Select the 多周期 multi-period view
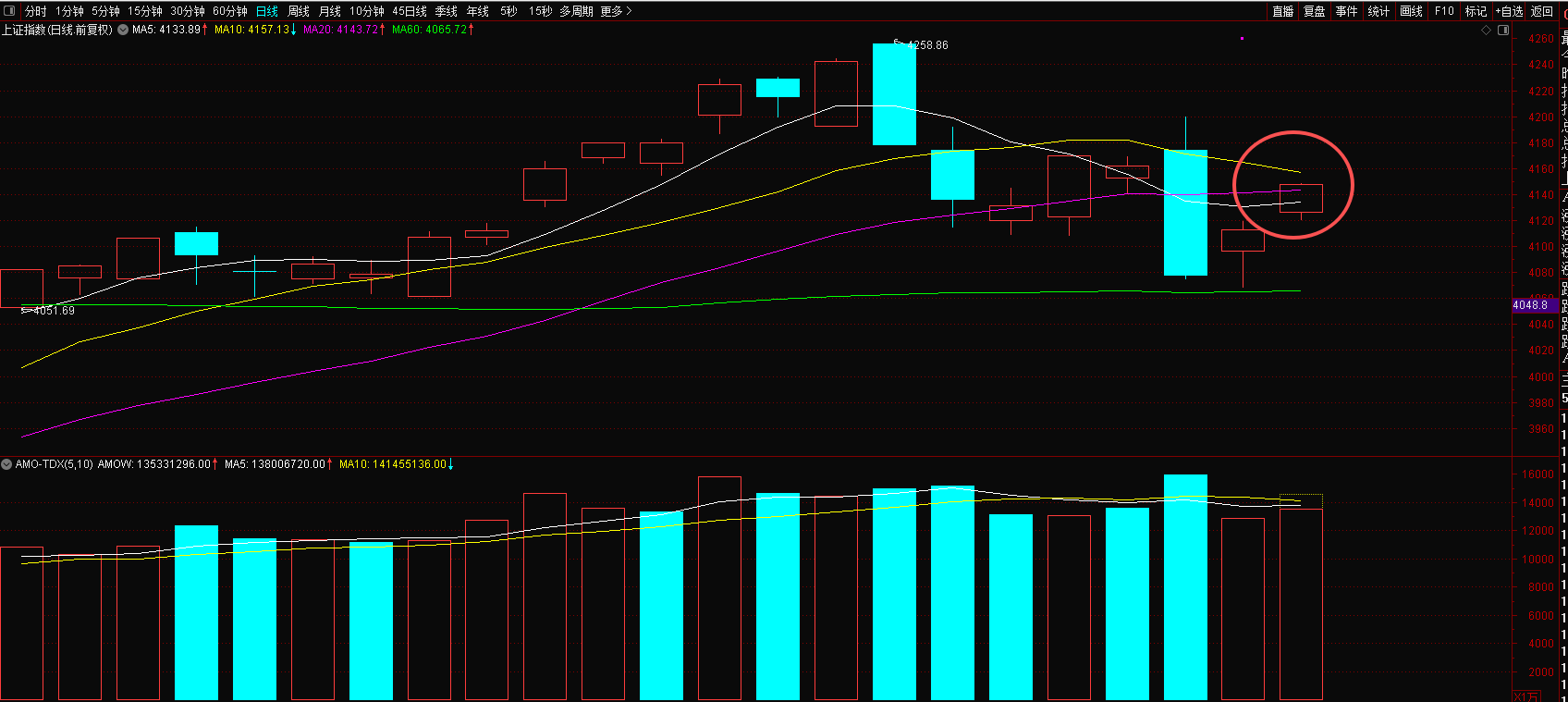The image size is (1568, 702). coord(576,11)
